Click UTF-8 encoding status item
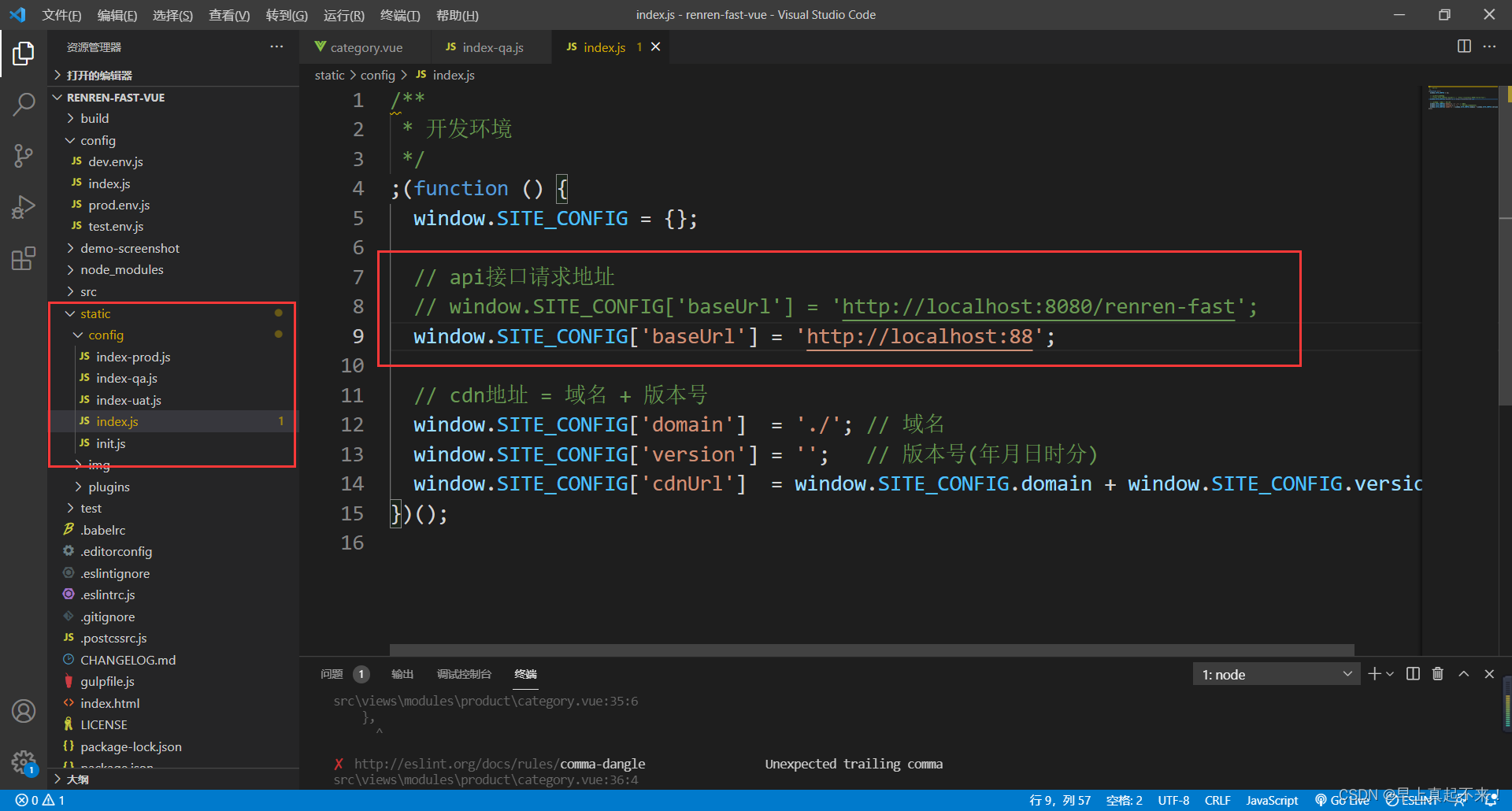1512x811 pixels. 1173,800
